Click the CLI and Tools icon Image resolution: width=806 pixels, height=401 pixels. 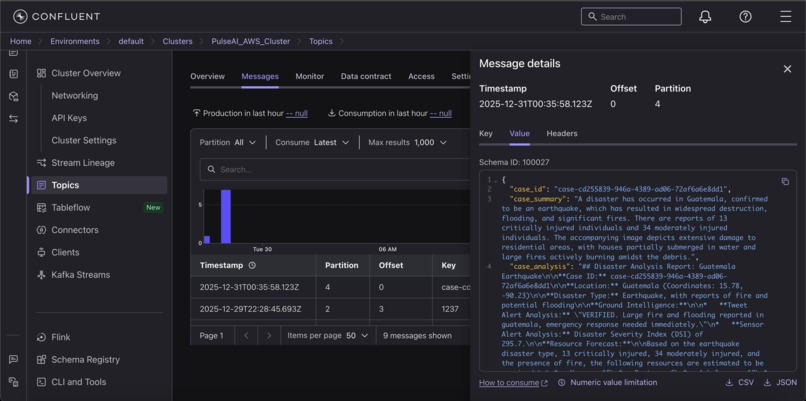[42, 382]
